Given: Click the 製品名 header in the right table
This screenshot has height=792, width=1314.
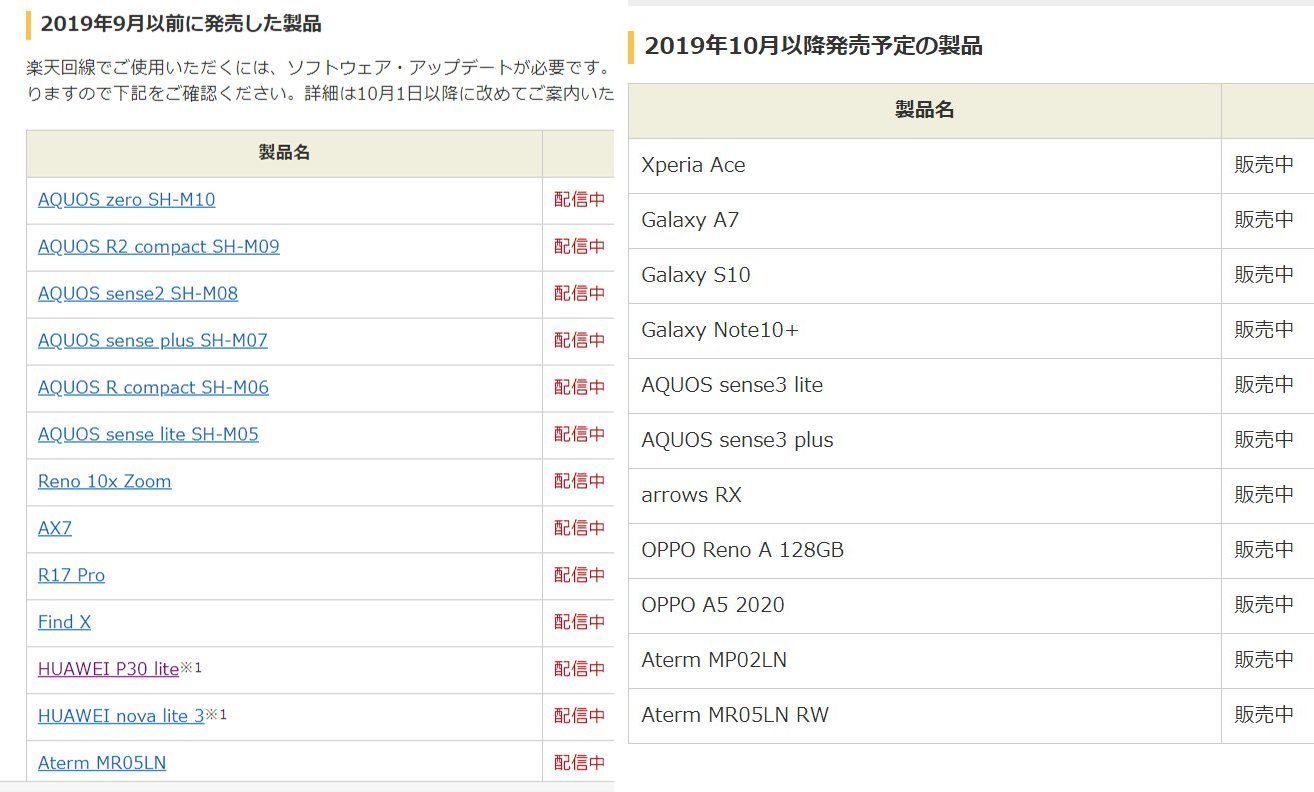Looking at the screenshot, I should (x=924, y=110).
